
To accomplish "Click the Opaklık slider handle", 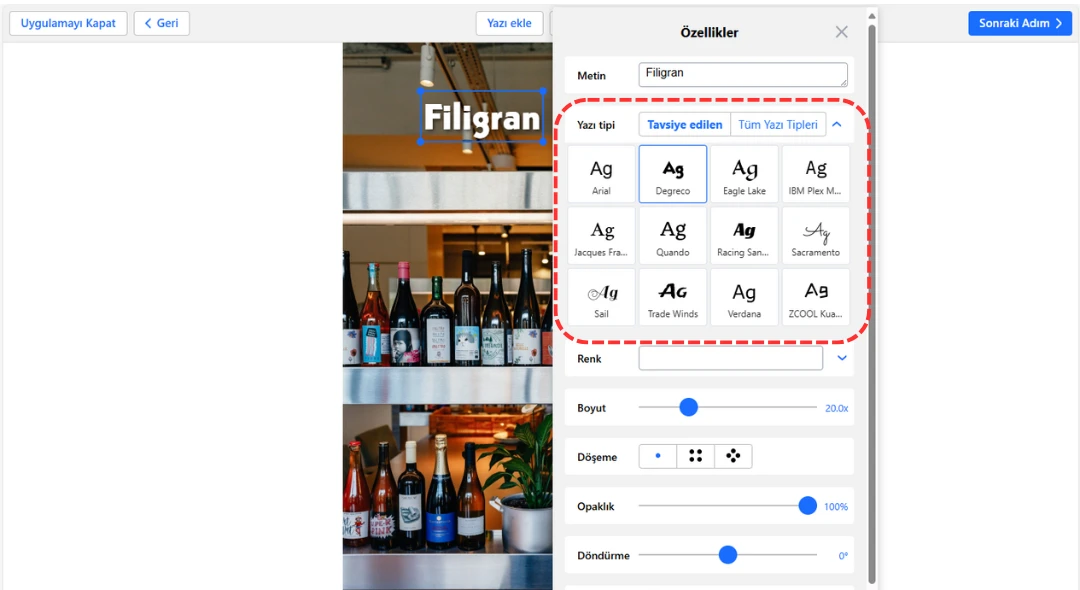I will tap(807, 506).
